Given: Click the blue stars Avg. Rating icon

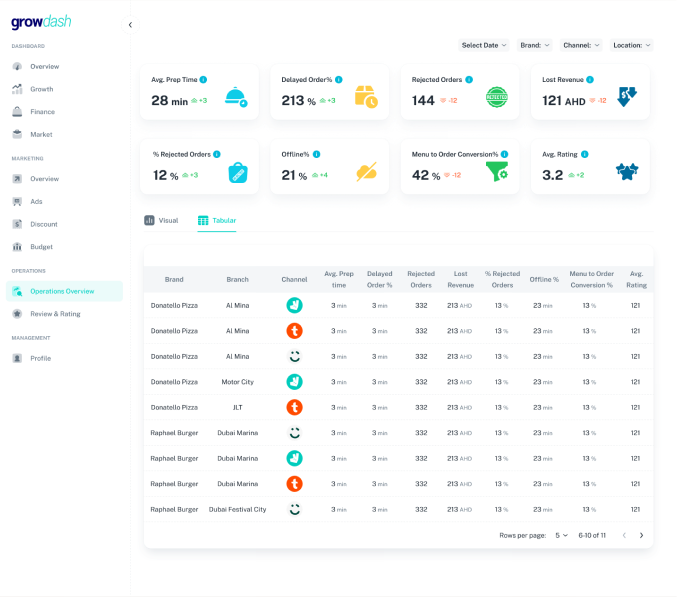Looking at the screenshot, I should click(x=627, y=171).
